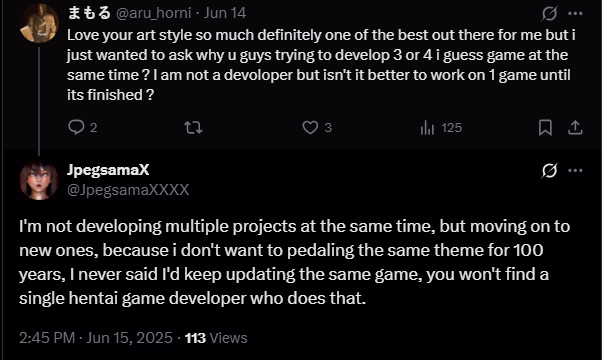602x360 pixels.
Task: Open the more options menu on first tweet
Action: pyautogui.click(x=575, y=13)
